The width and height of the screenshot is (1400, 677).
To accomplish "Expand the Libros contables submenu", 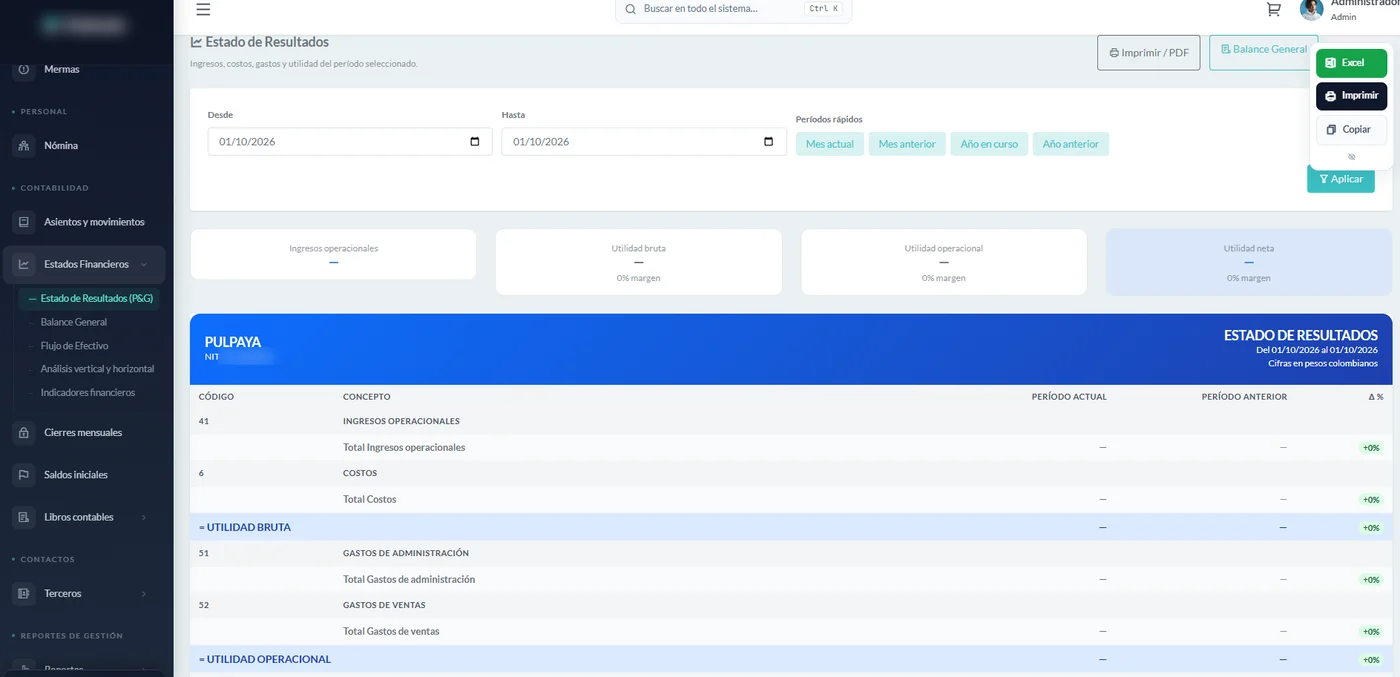I will click(144, 517).
